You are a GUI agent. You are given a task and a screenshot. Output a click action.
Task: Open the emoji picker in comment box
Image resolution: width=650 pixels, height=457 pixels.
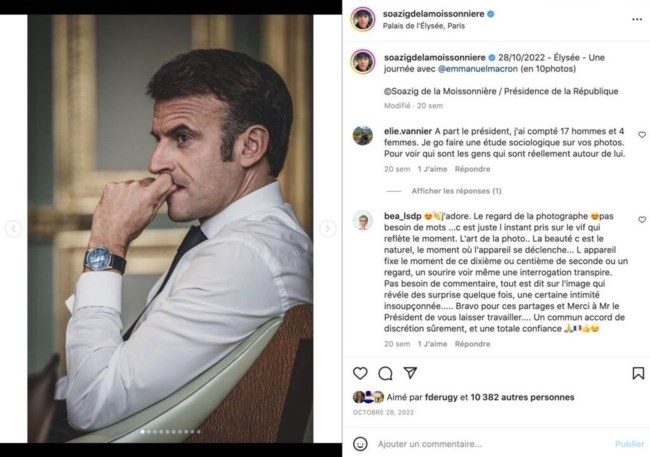[x=361, y=443]
